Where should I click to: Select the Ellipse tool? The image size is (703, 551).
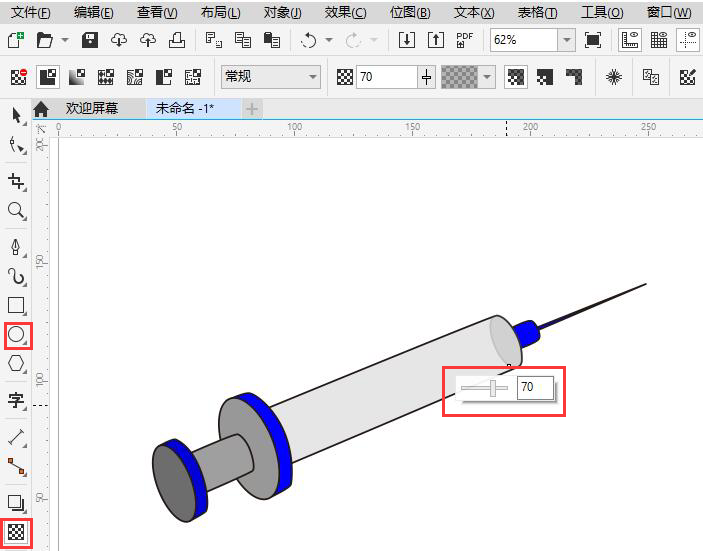pyautogui.click(x=17, y=335)
